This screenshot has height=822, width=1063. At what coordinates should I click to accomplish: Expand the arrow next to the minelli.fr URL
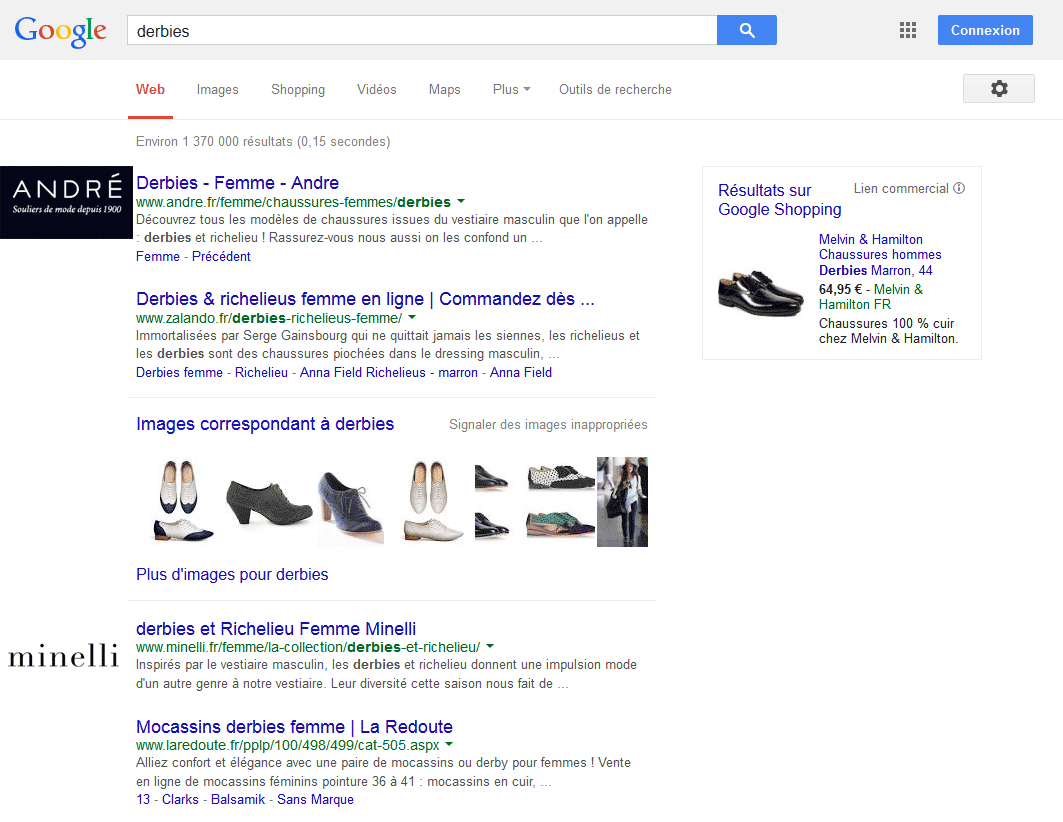pyautogui.click(x=490, y=646)
